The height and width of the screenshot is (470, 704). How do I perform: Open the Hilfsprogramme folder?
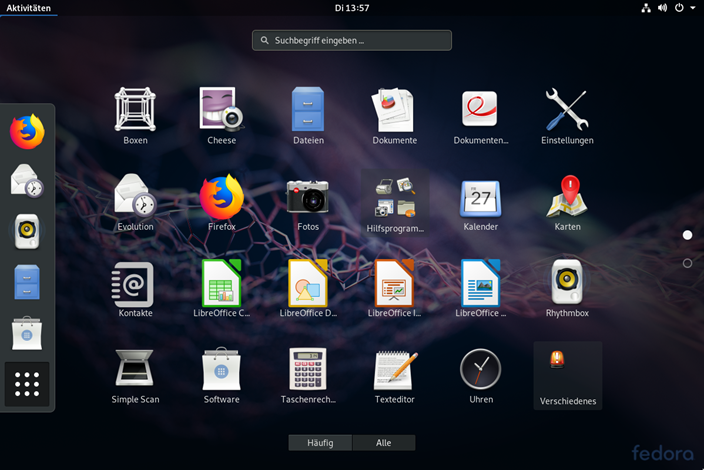point(395,203)
